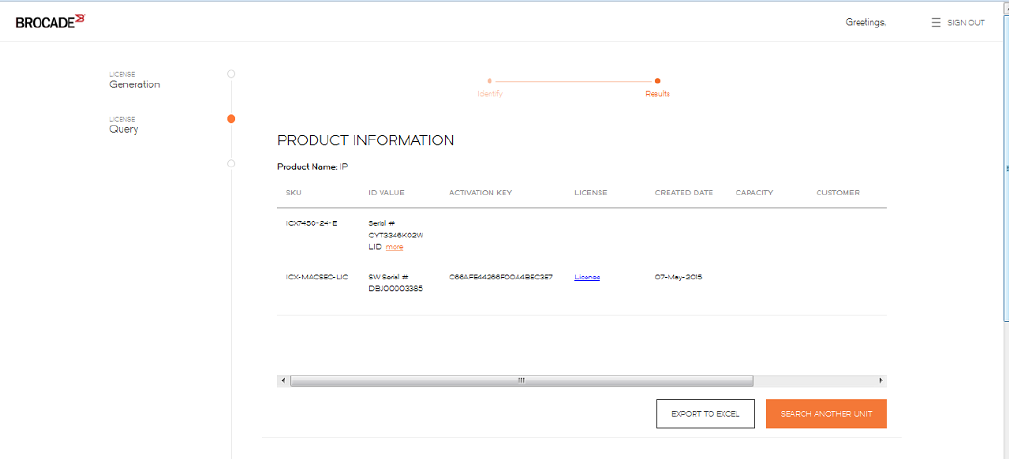Select the created date 07-May-2015

[678, 277]
